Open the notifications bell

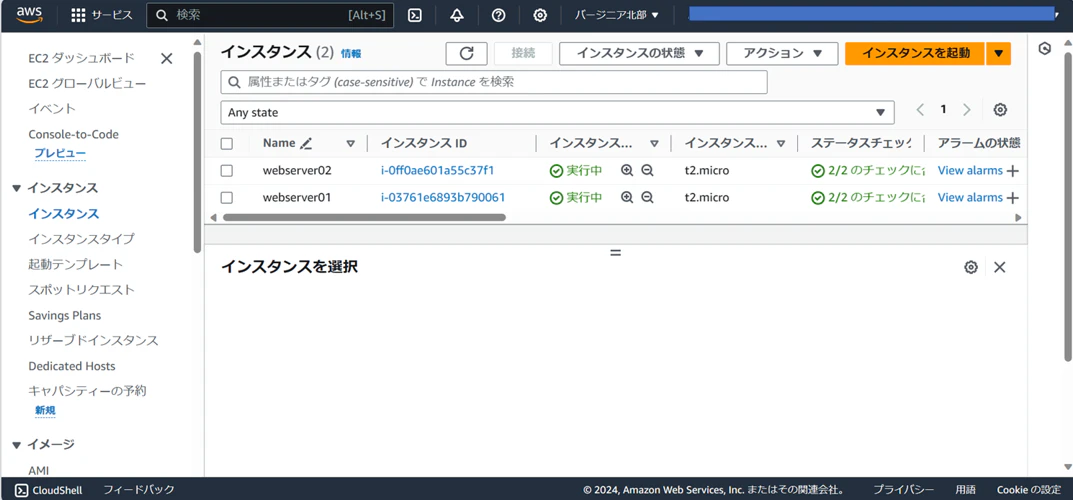click(x=457, y=15)
